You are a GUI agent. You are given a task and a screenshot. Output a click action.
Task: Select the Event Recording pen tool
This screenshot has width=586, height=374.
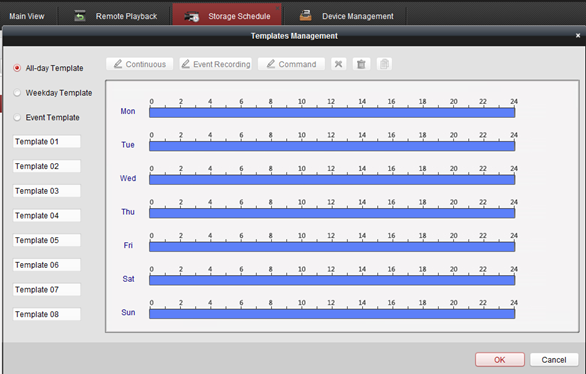click(x=215, y=64)
